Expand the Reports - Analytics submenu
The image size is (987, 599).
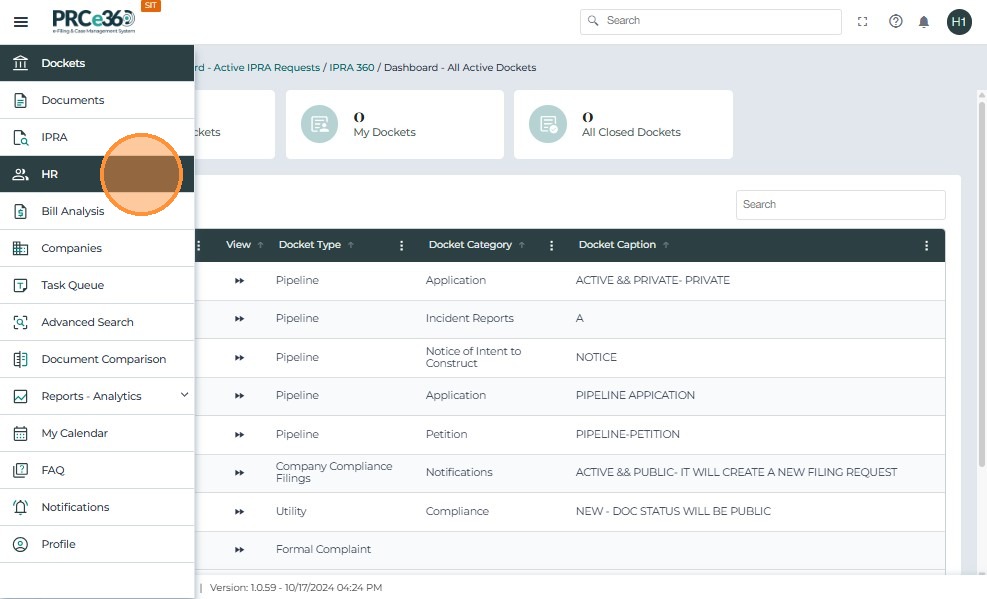click(x=184, y=396)
